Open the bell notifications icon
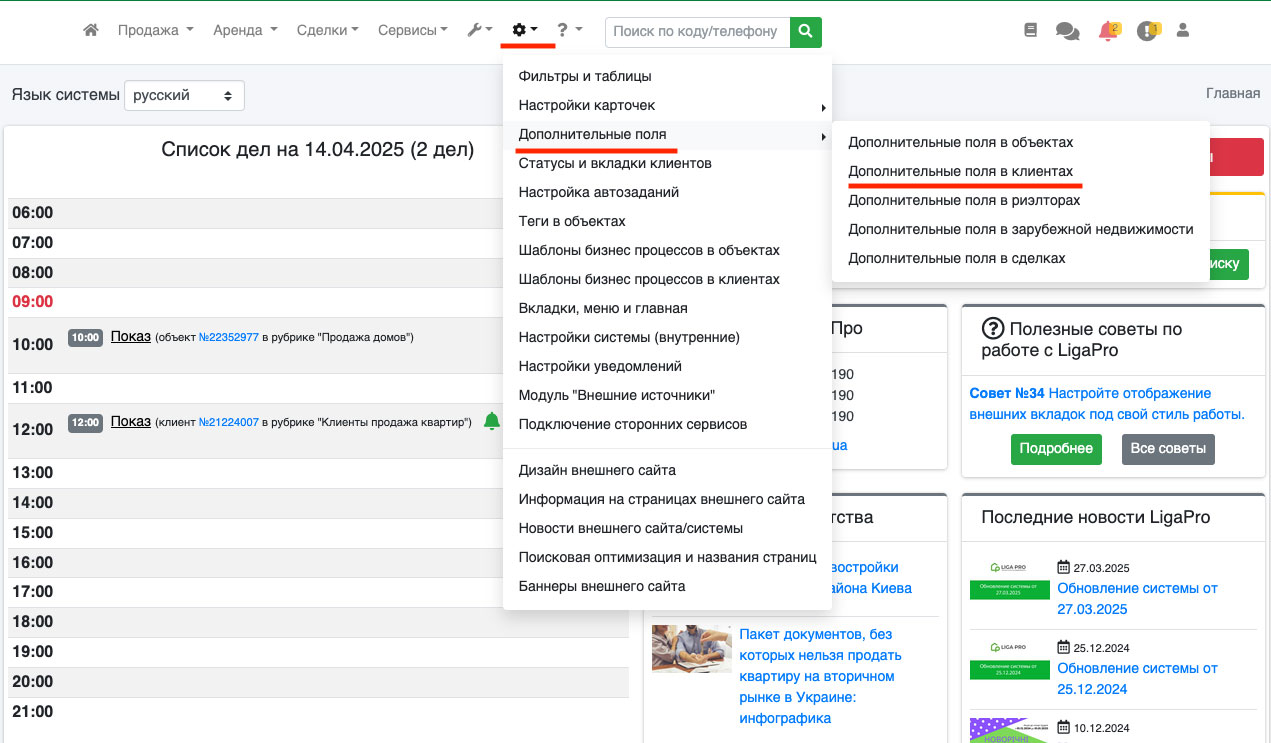The height and width of the screenshot is (743, 1271). click(1107, 31)
